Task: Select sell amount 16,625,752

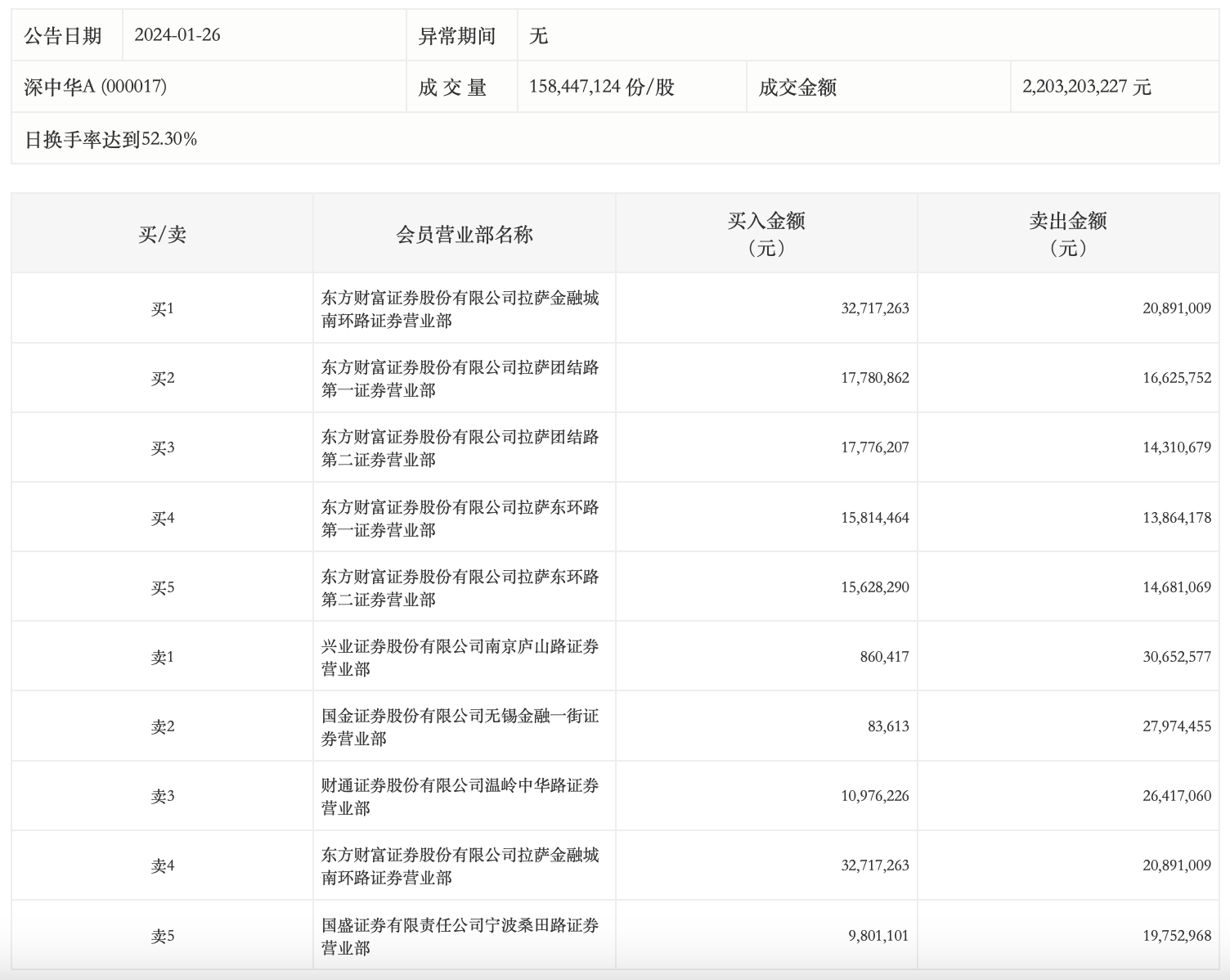Action: (1177, 378)
